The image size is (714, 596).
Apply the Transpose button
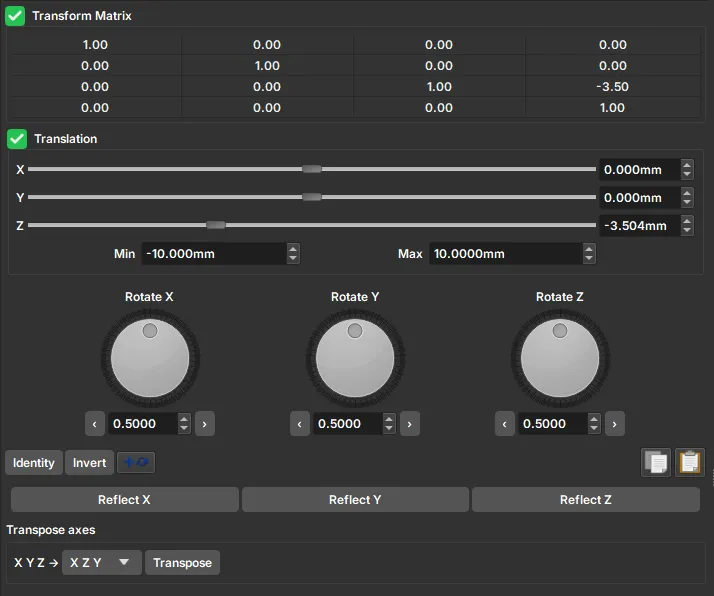(182, 563)
